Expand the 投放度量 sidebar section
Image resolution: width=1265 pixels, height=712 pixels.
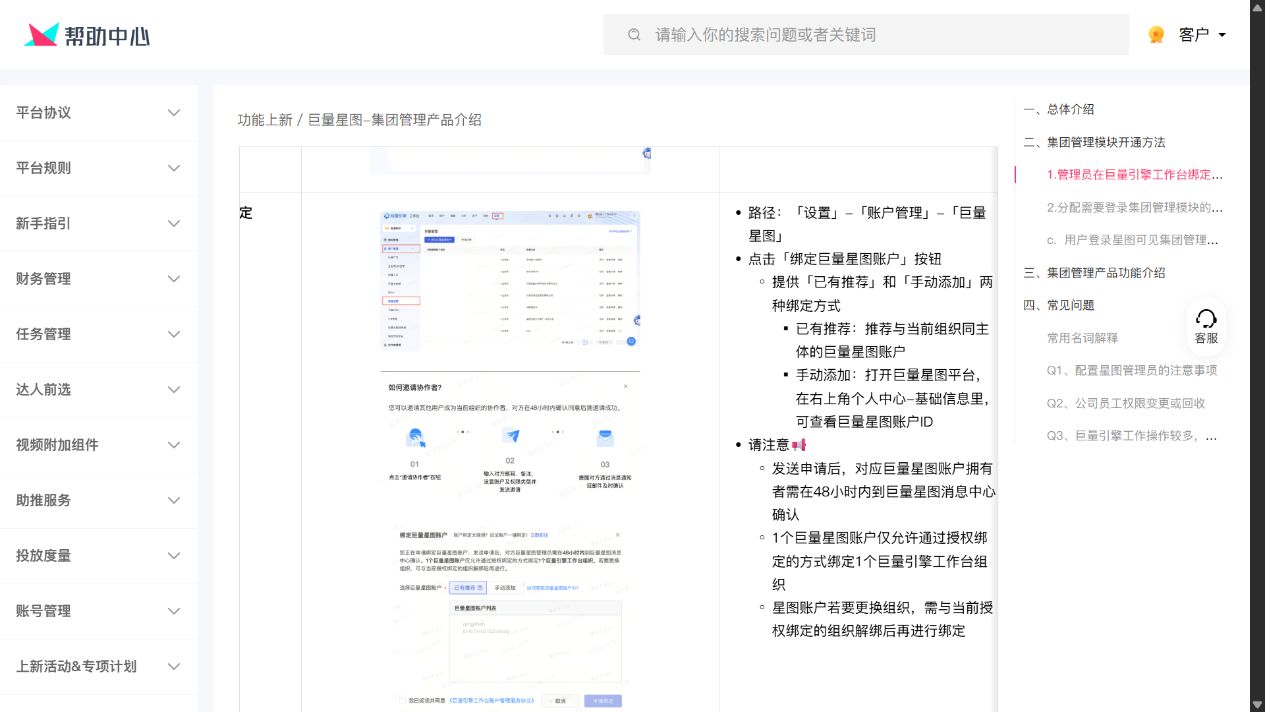pos(99,556)
